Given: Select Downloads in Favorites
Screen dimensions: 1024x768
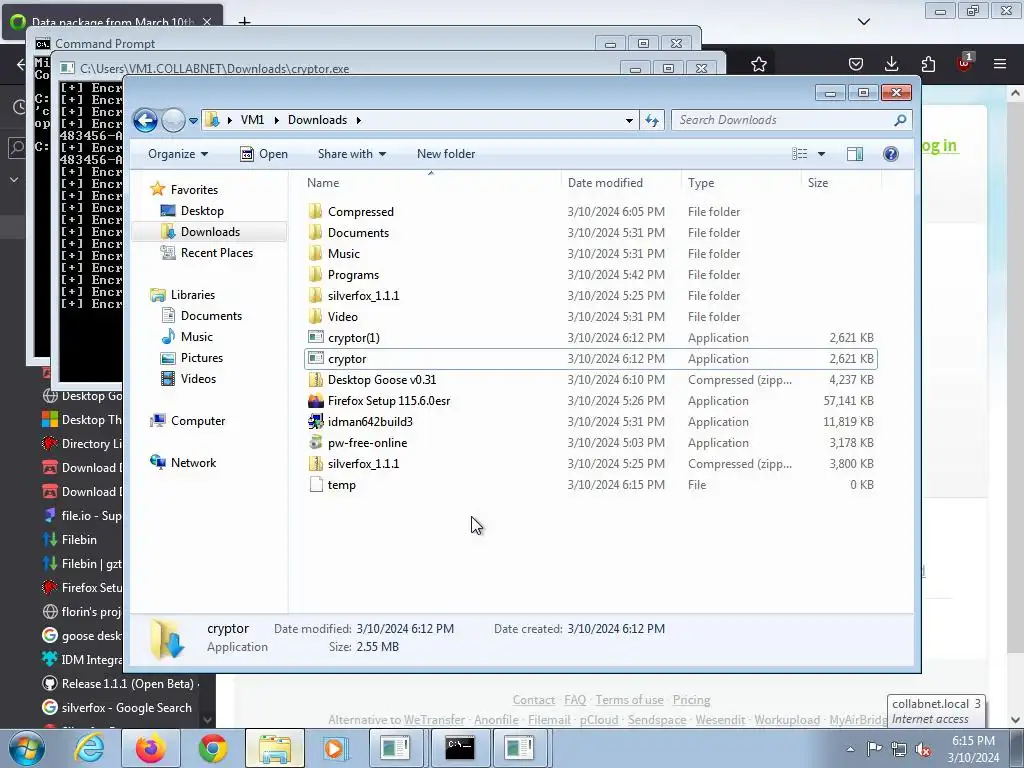Looking at the screenshot, I should [x=210, y=232].
